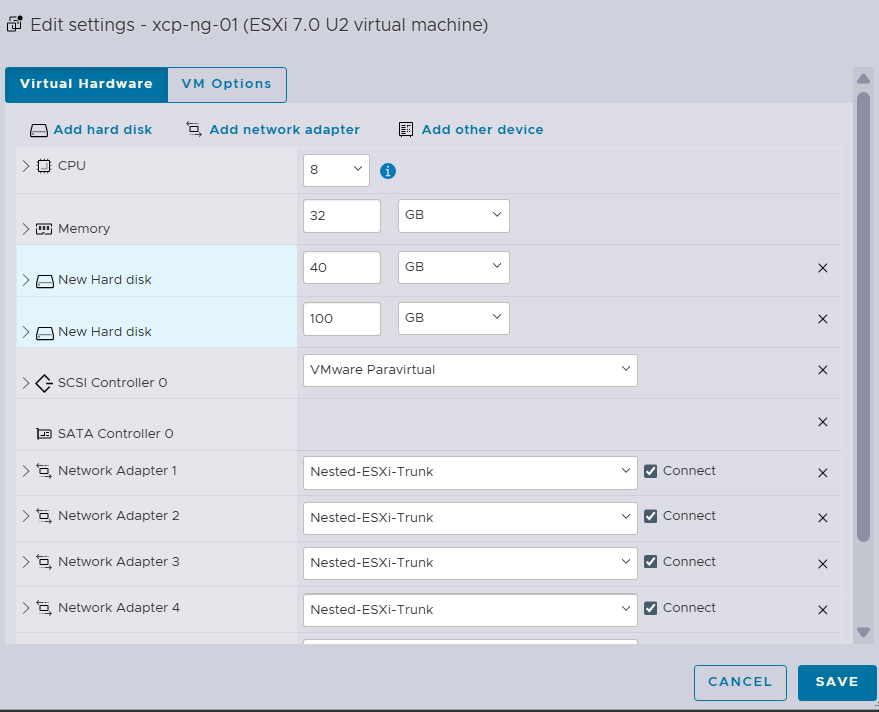The image size is (879, 712).
Task: Remove Network Adapter 1 with X icon
Action: coord(823,473)
